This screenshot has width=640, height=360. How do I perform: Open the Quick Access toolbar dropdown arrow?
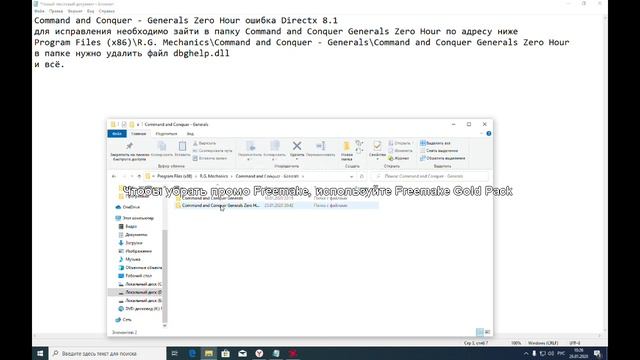(x=138, y=124)
